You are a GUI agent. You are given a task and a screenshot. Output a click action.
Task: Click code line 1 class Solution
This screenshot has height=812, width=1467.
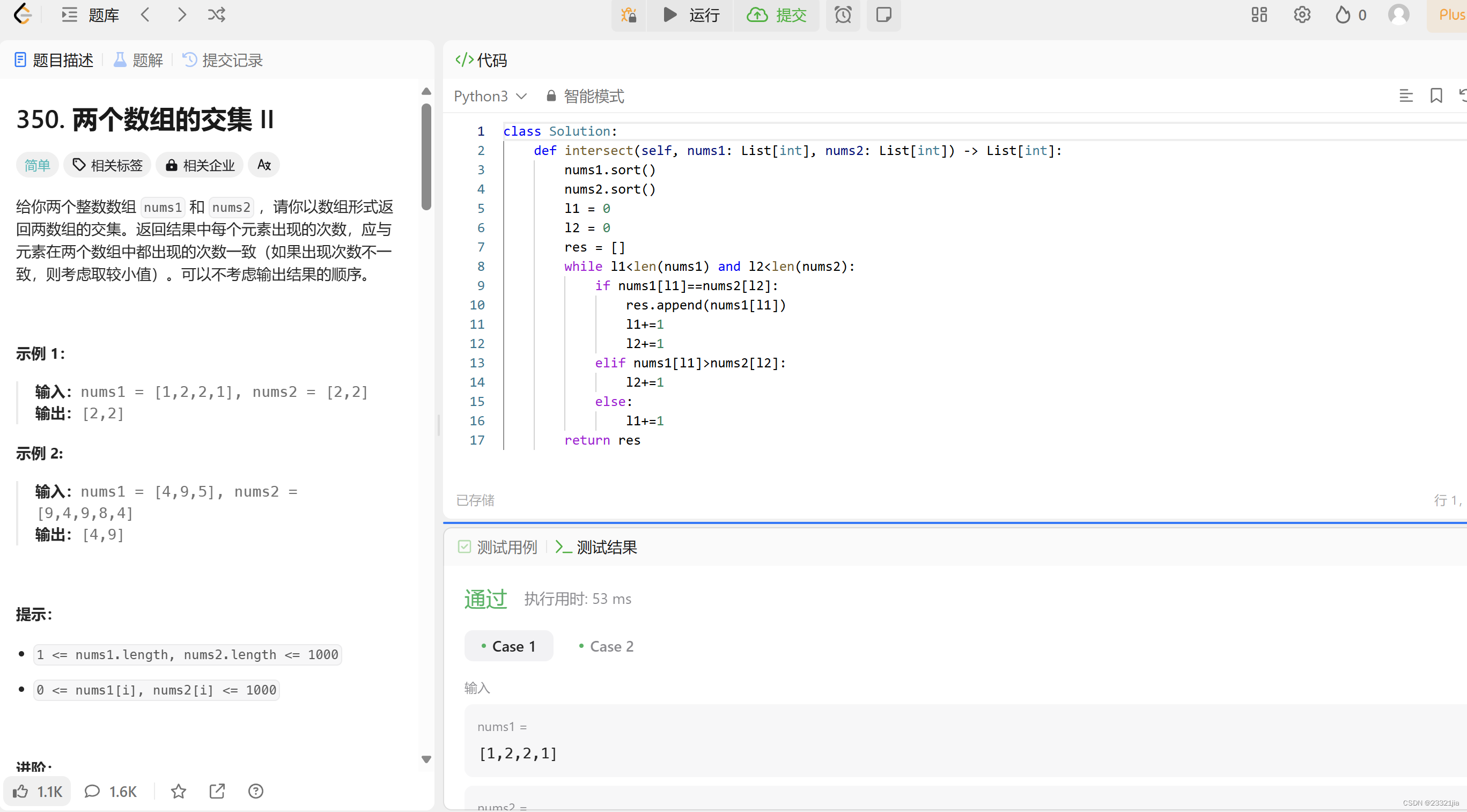click(560, 131)
